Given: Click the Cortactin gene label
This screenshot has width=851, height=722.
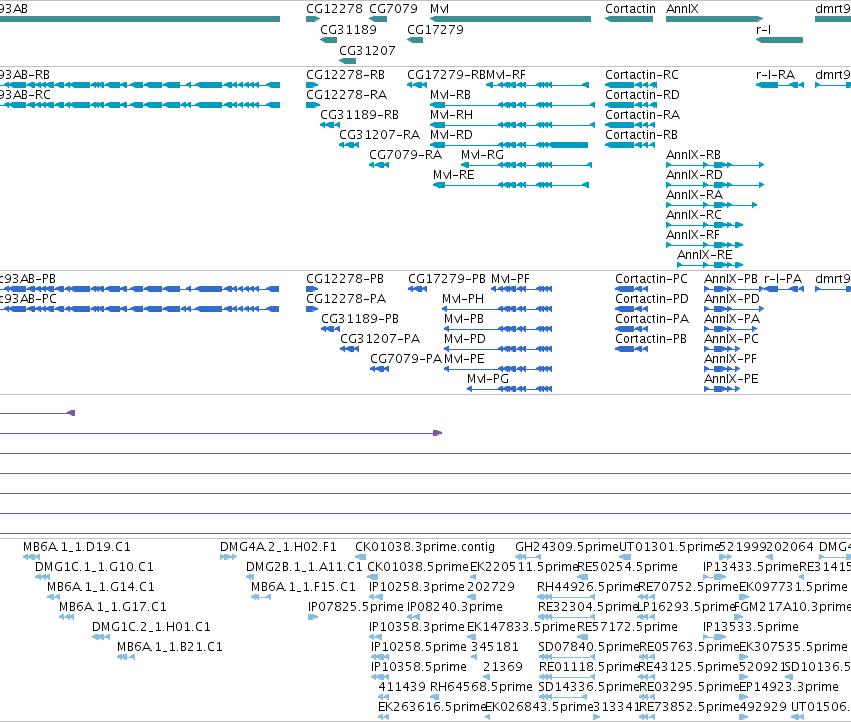Looking at the screenshot, I should pos(630,9).
